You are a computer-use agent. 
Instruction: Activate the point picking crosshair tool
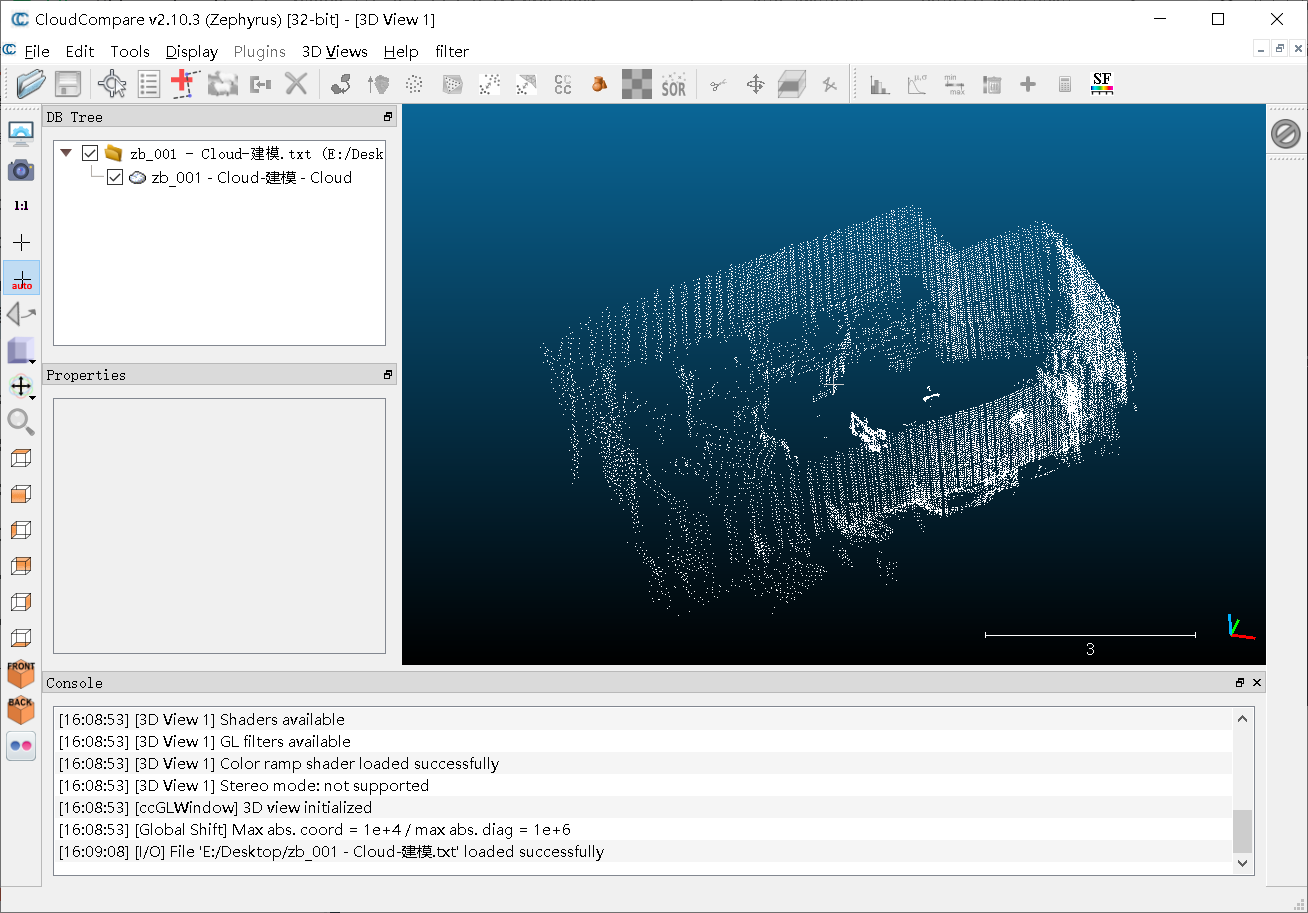112,84
